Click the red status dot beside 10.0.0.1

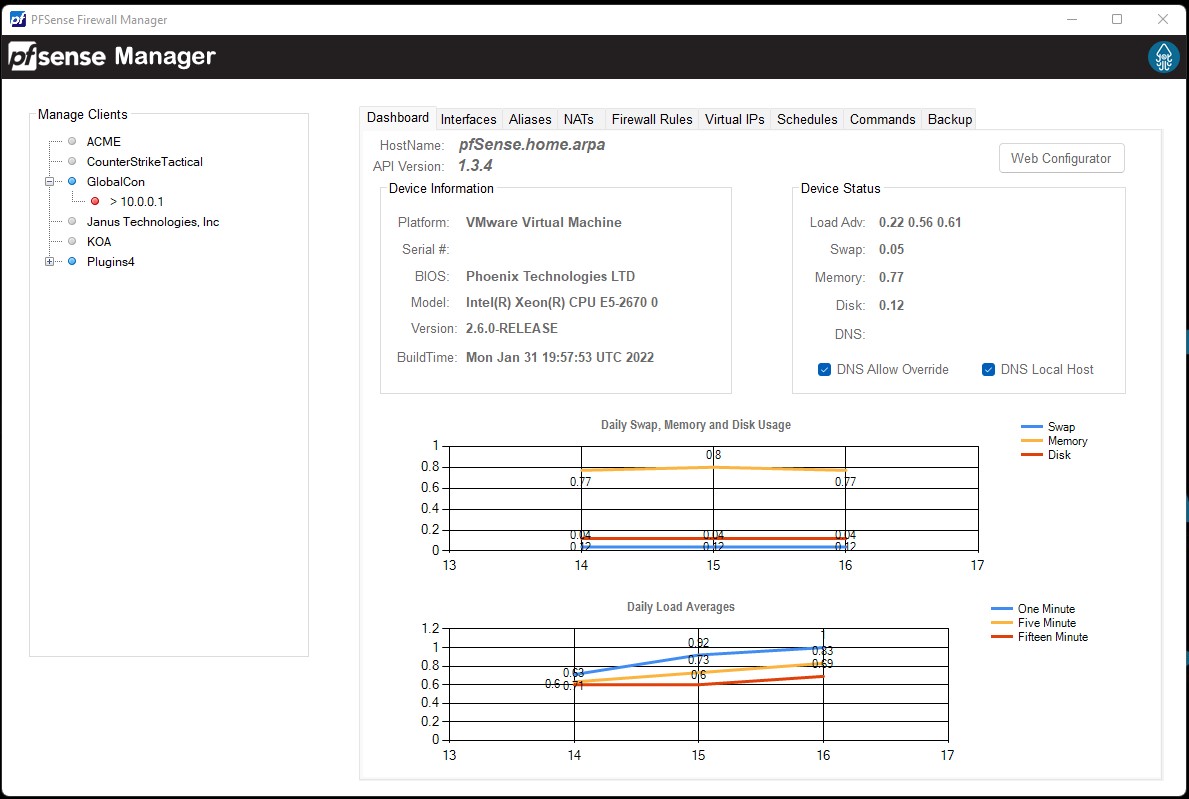click(x=96, y=201)
